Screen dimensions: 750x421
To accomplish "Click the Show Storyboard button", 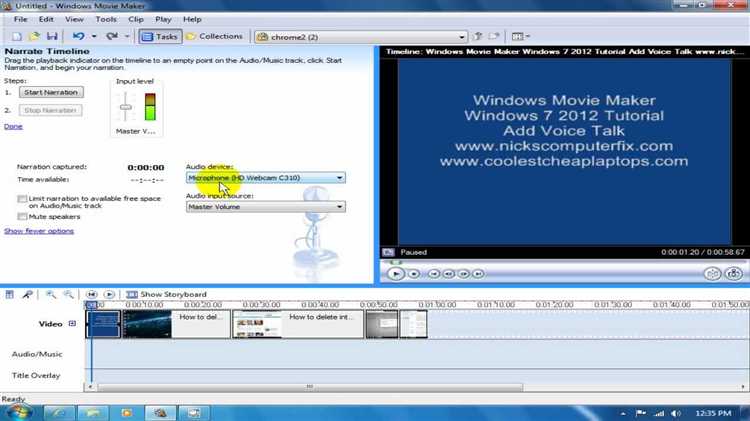I will pyautogui.click(x=166, y=294).
